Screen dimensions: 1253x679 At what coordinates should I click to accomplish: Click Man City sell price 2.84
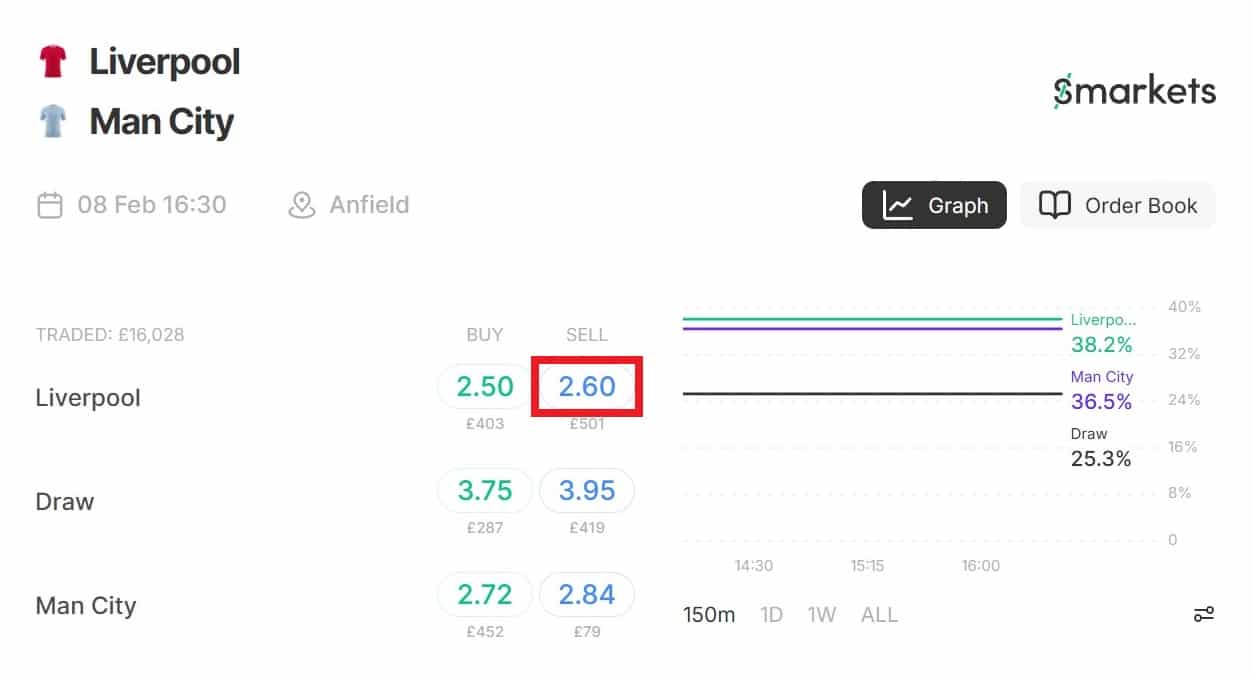click(x=587, y=595)
